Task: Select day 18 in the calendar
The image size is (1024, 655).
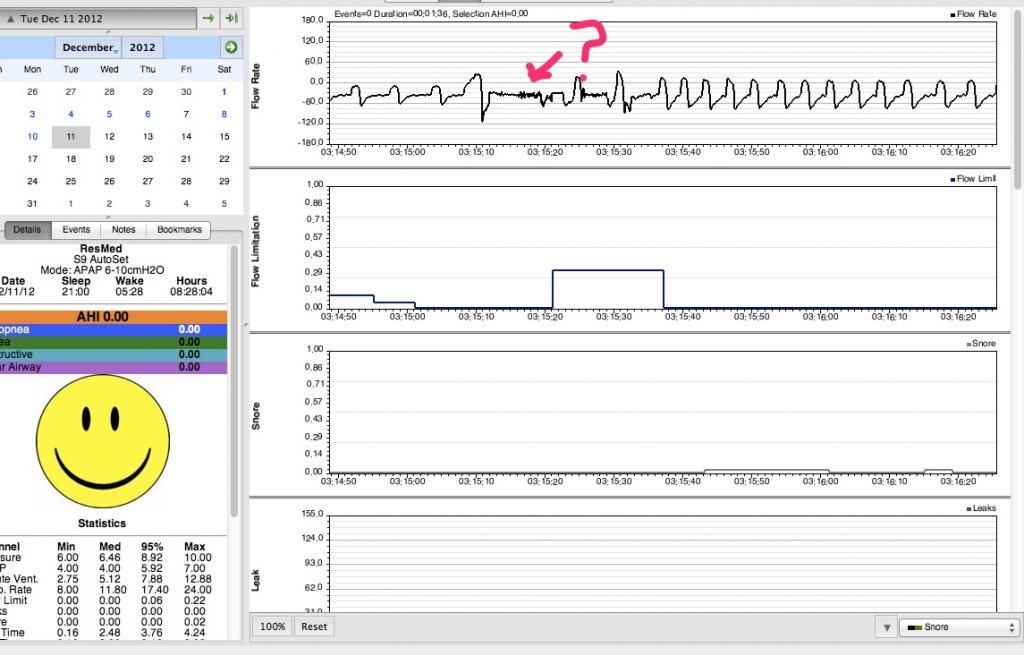Action: click(x=71, y=159)
